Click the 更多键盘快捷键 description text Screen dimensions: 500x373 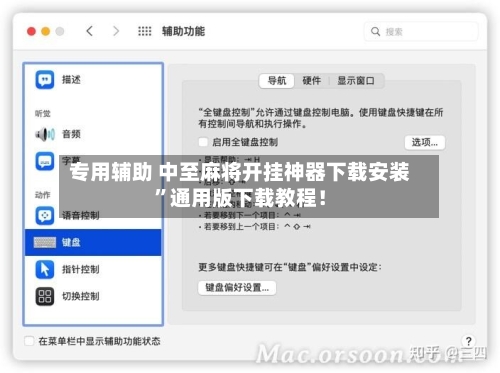(x=290, y=267)
